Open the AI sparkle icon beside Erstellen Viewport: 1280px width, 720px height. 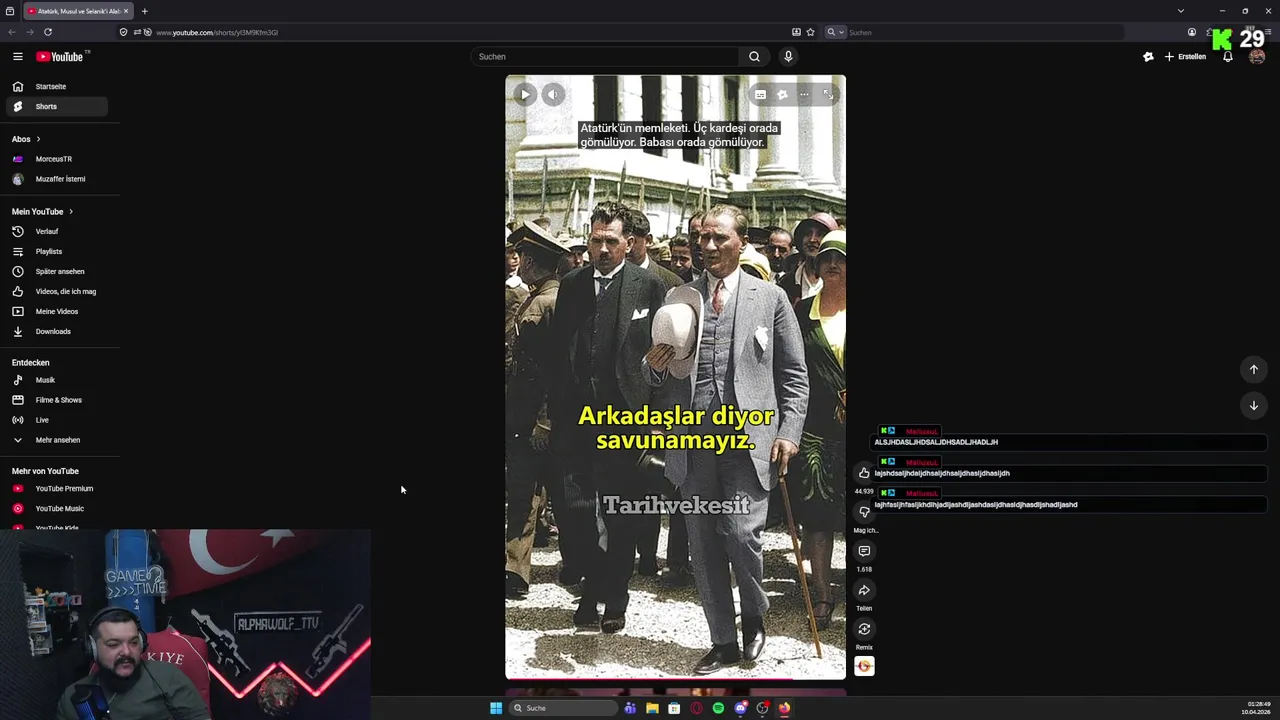point(1148,57)
